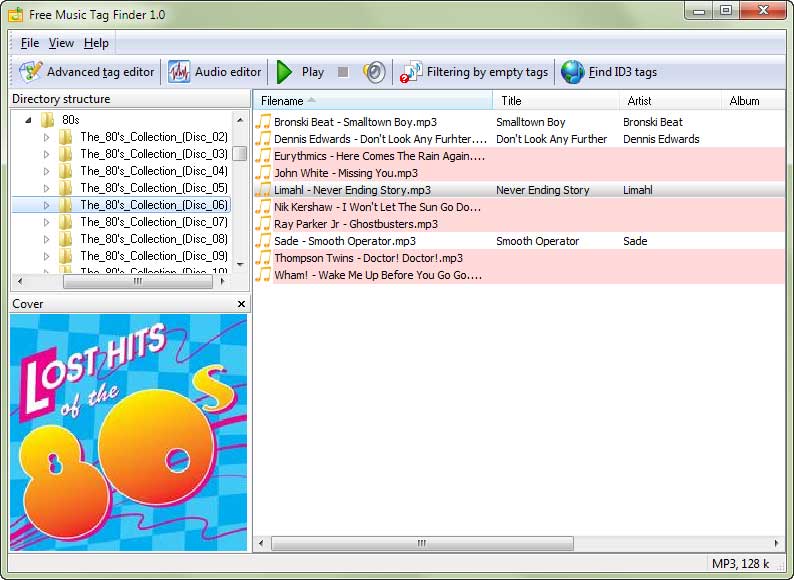Expand The_80's_Collection_(Disc_02) folder

point(47,137)
